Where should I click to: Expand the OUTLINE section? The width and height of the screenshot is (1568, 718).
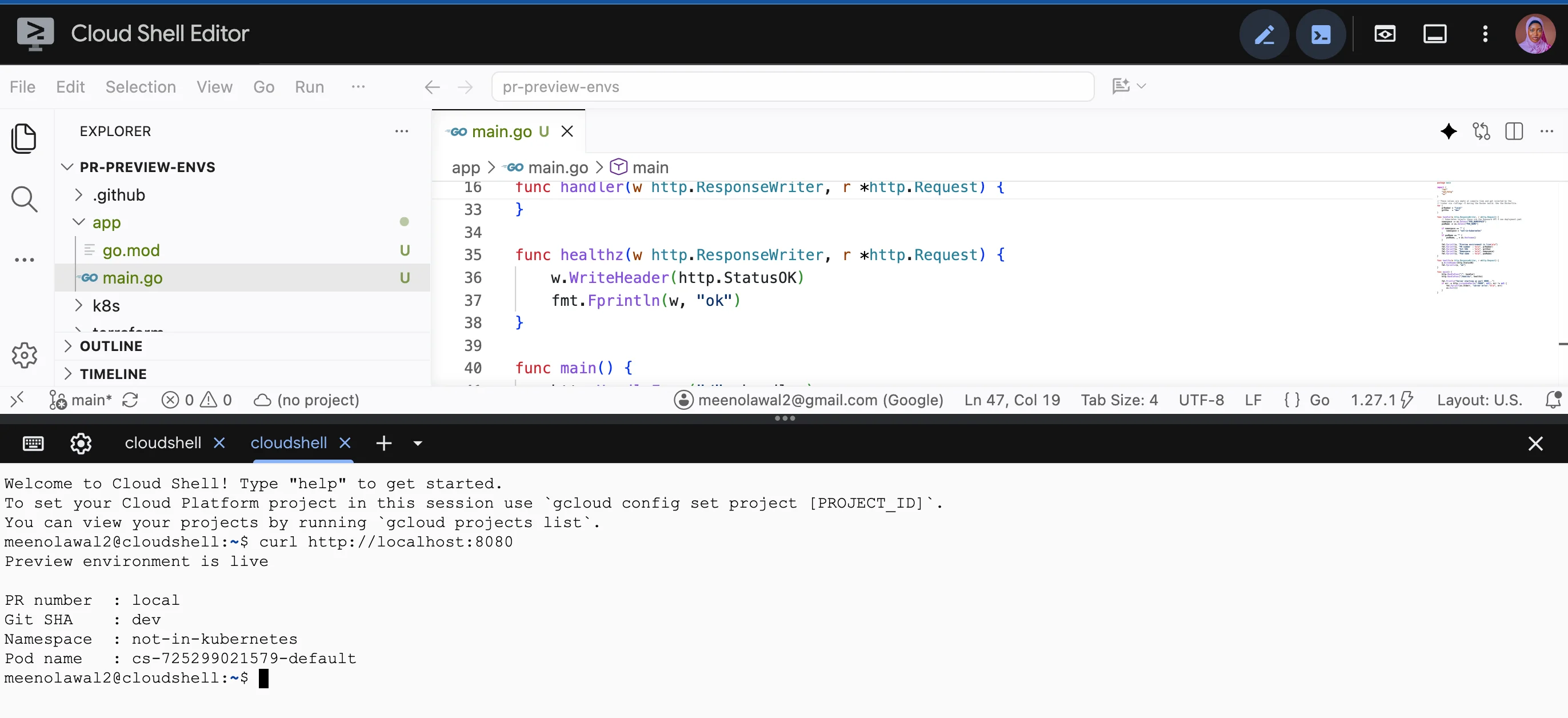pos(111,346)
